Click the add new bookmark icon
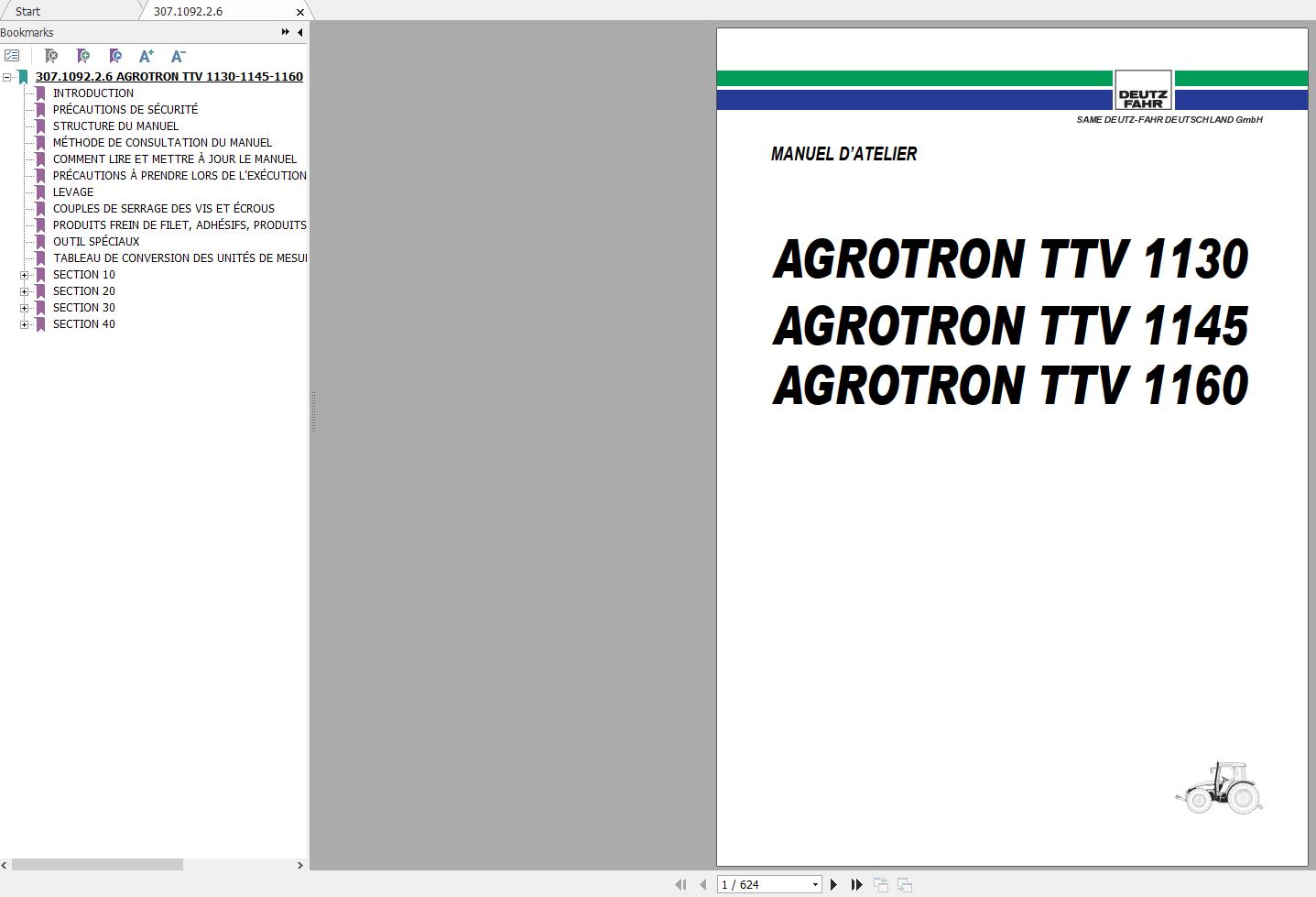 click(x=83, y=56)
